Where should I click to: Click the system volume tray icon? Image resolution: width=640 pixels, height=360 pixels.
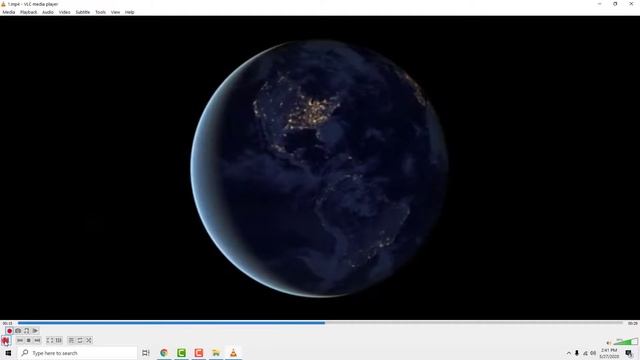tap(593, 353)
